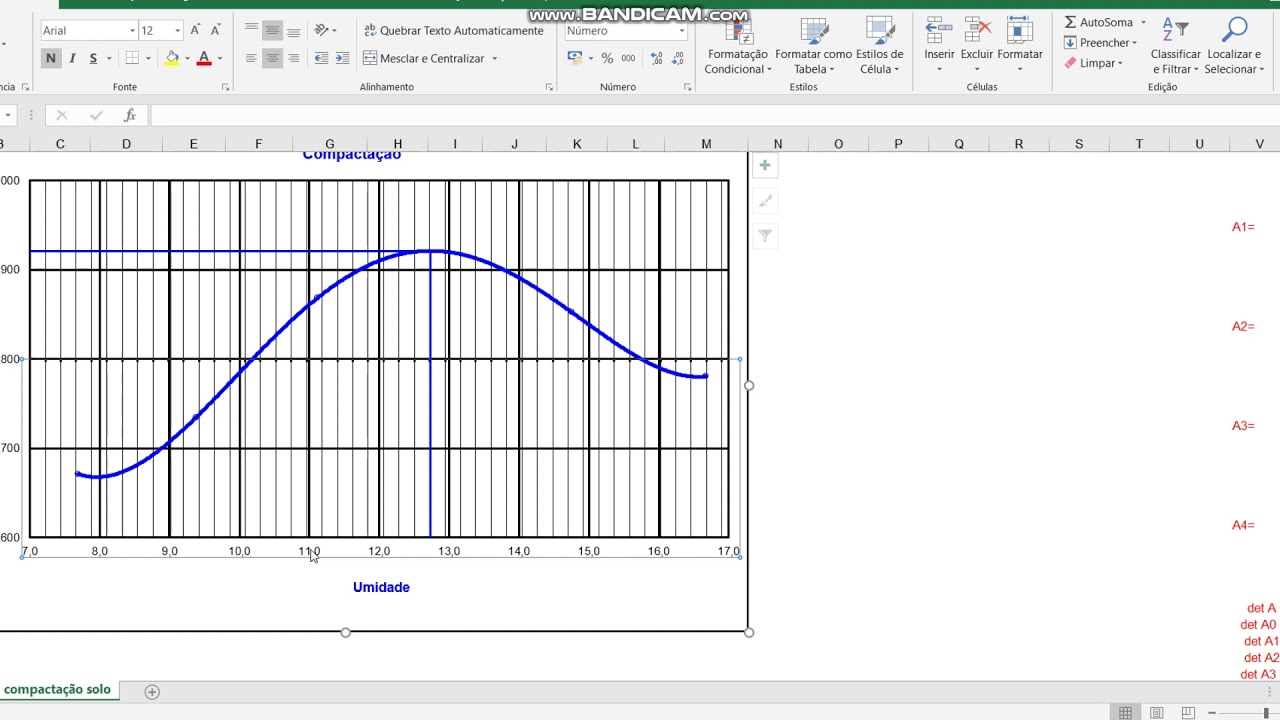Apply thousands separator style
The image size is (1280, 720).
[628, 59]
